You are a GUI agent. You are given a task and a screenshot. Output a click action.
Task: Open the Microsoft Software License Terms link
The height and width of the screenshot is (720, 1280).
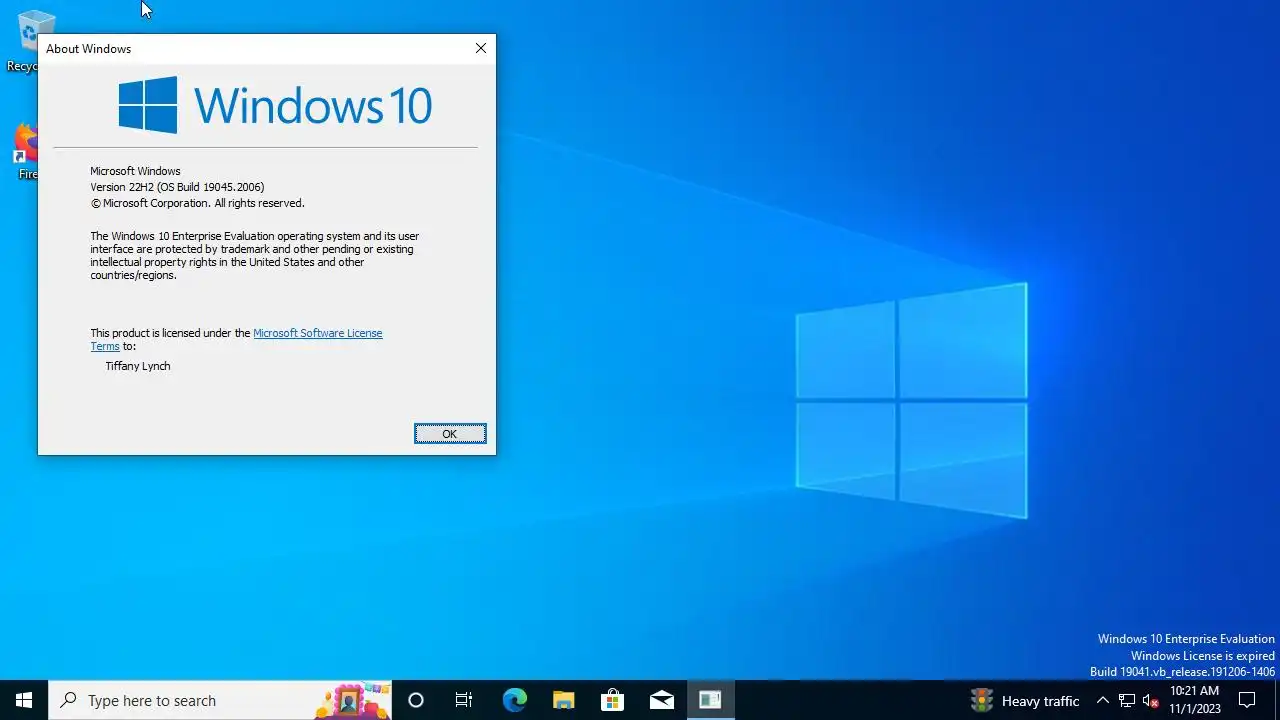tap(317, 333)
